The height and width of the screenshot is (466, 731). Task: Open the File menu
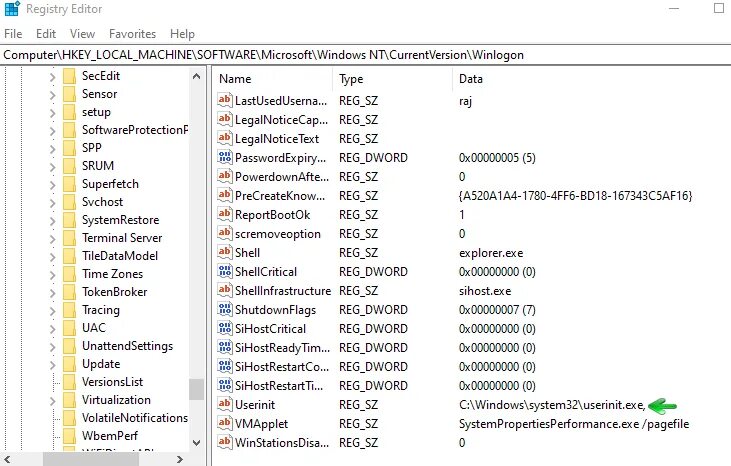13,34
